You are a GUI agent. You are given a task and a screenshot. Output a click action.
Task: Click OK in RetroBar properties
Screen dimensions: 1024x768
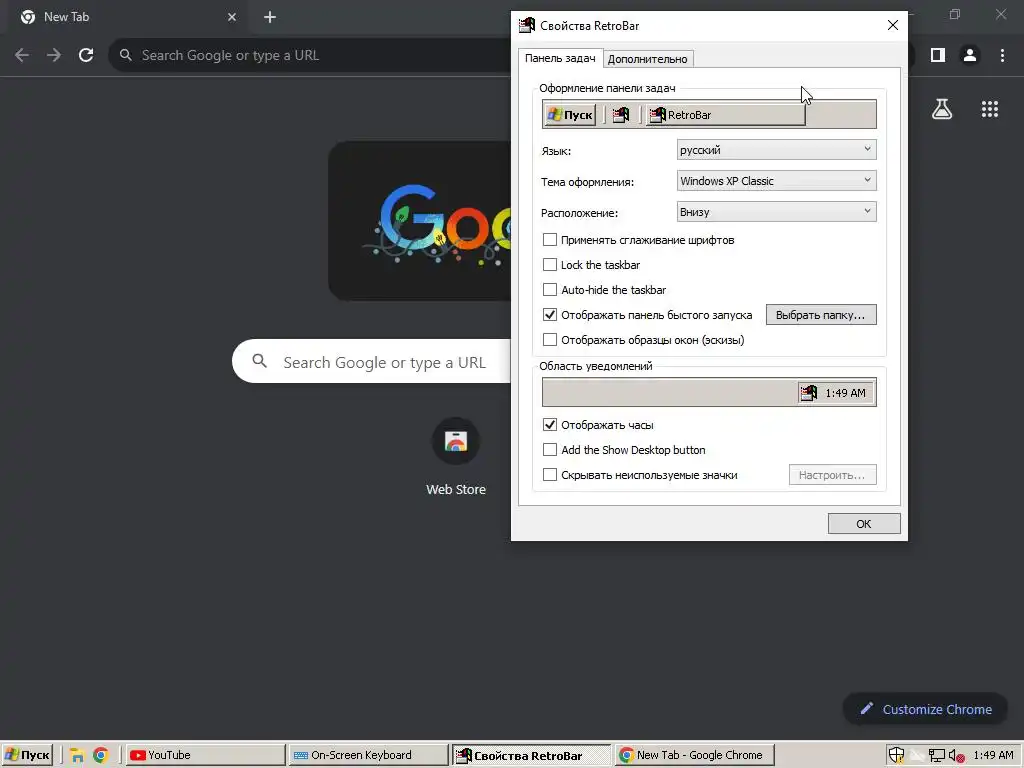click(x=864, y=524)
